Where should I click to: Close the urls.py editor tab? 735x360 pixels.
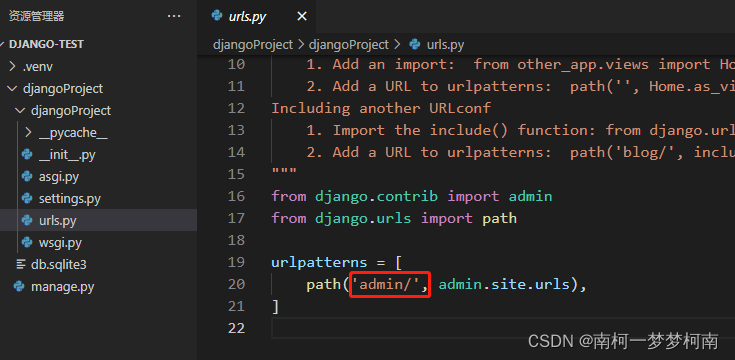pos(302,16)
